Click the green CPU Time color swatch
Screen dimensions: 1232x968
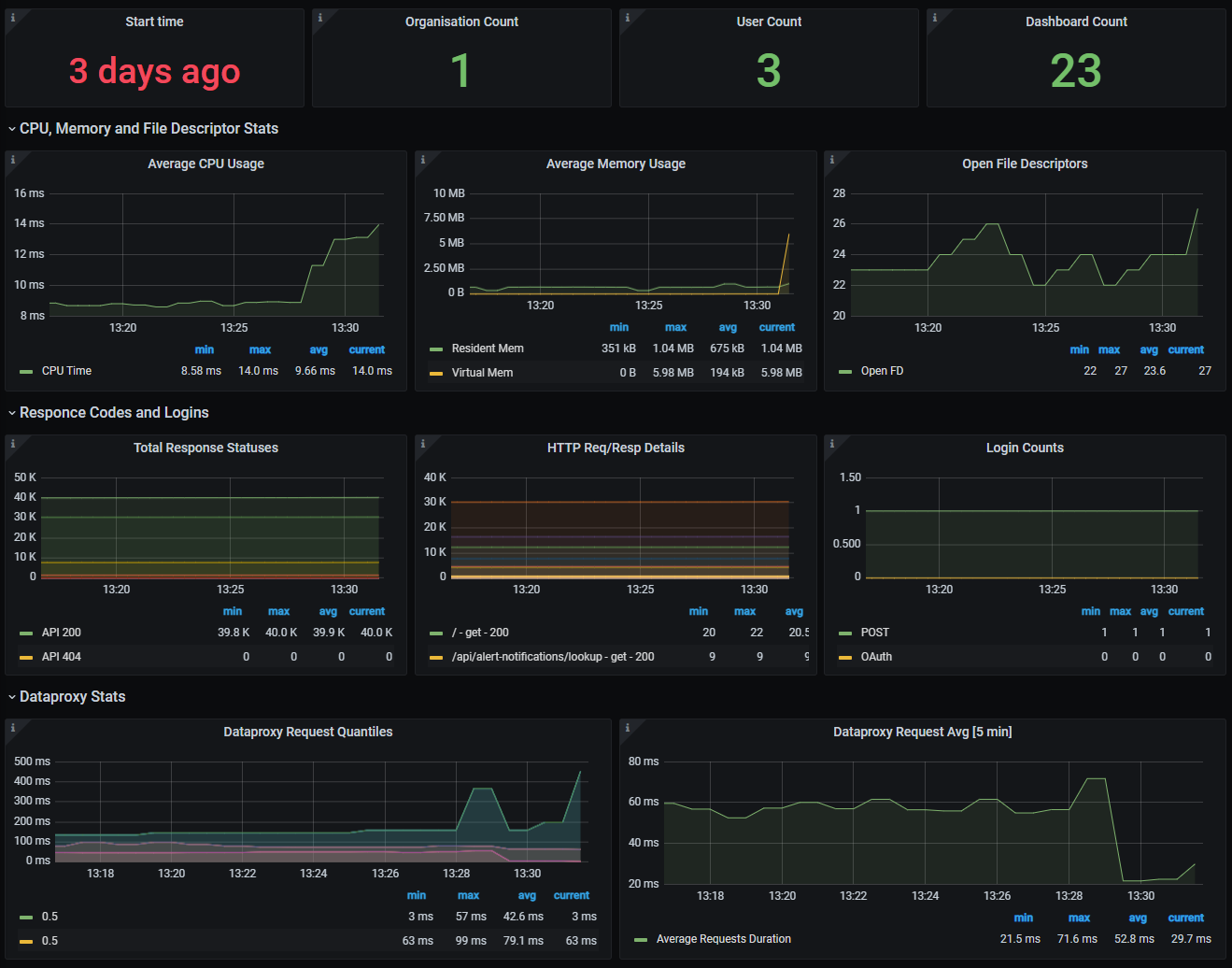pos(26,372)
